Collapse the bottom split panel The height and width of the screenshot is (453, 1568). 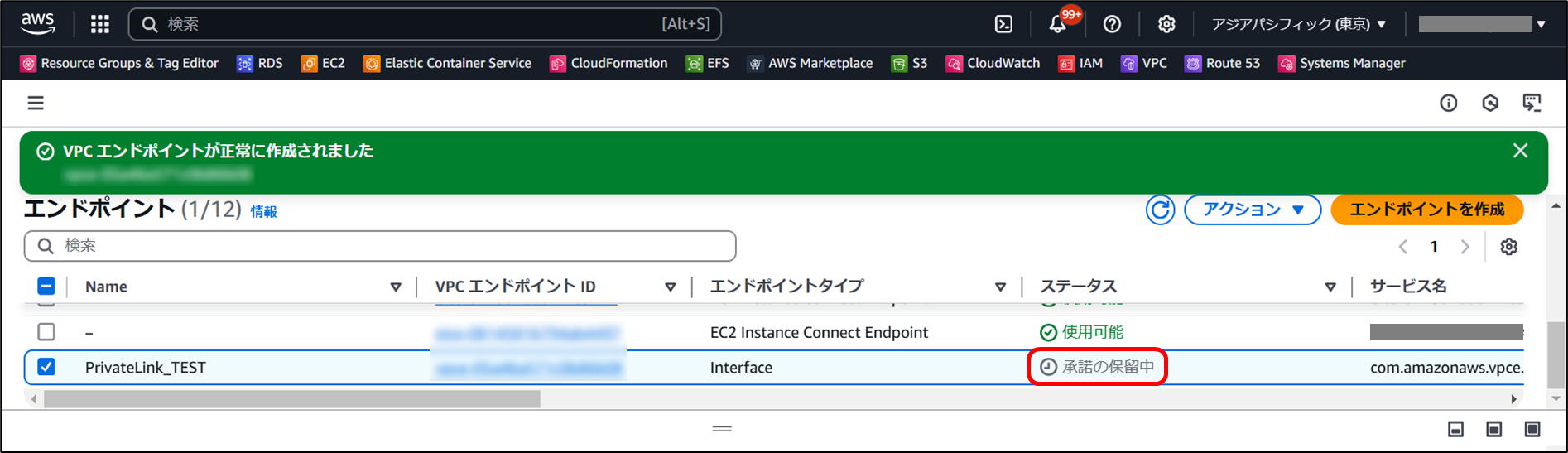pos(1455,429)
